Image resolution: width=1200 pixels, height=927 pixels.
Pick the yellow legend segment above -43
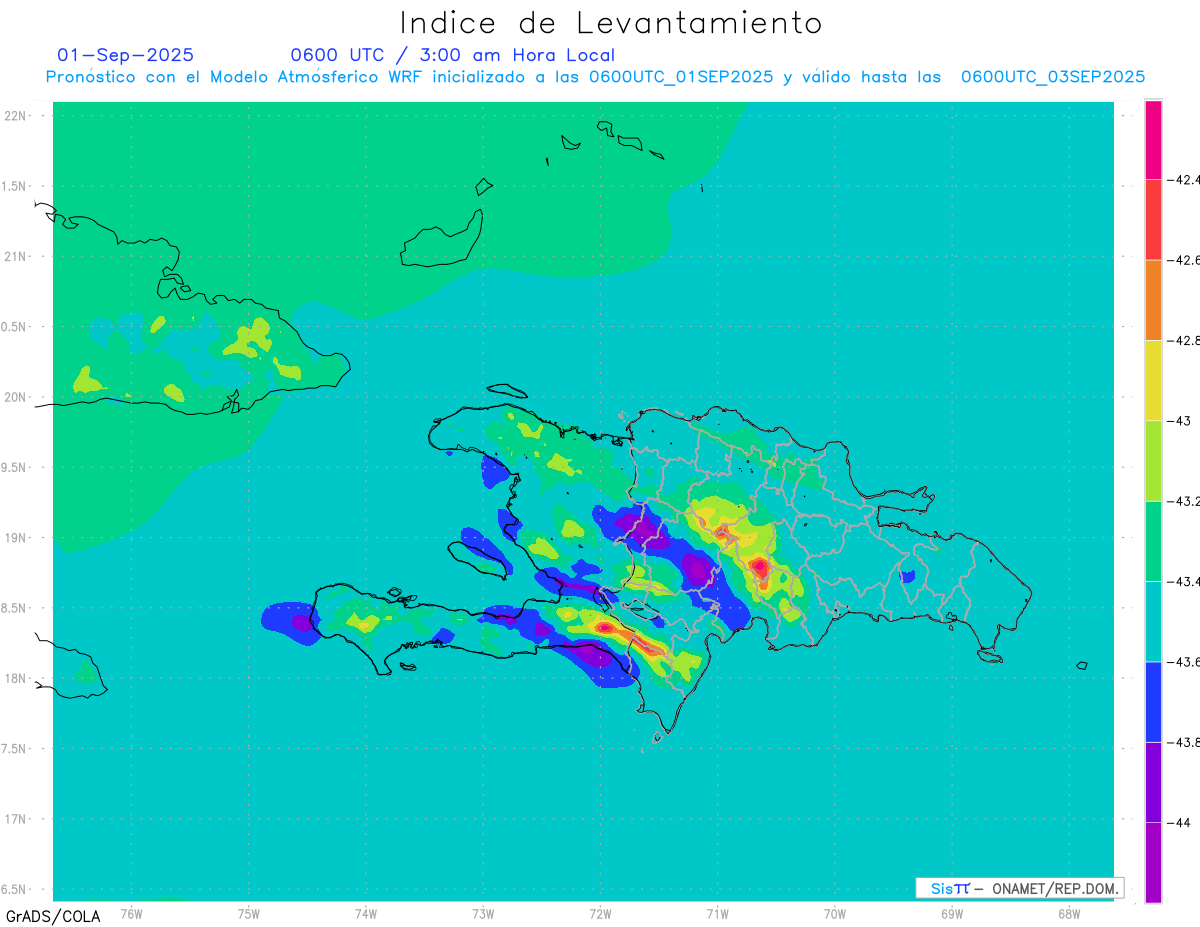(x=1153, y=380)
